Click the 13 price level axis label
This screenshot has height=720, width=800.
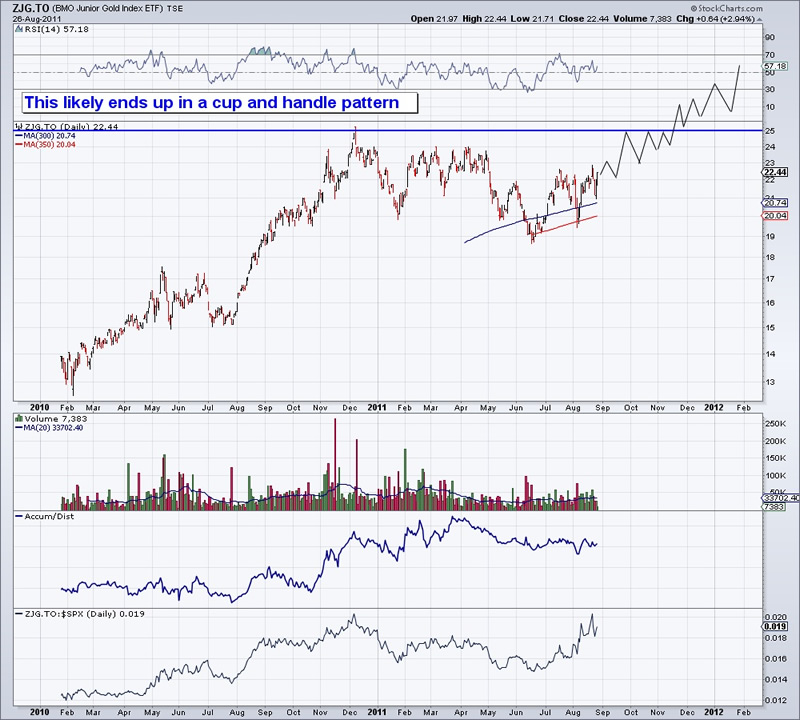click(x=769, y=382)
